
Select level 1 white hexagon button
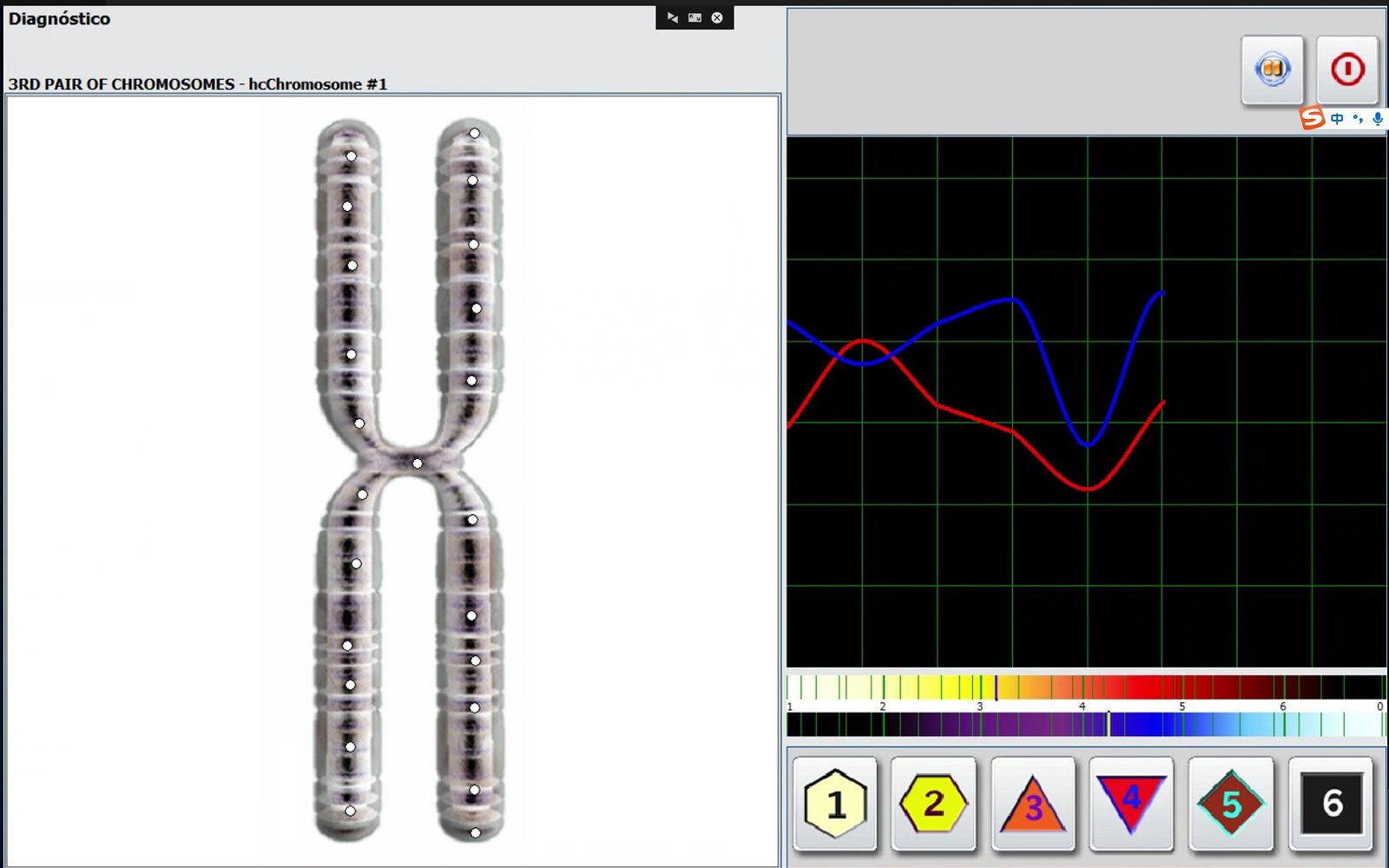[835, 804]
